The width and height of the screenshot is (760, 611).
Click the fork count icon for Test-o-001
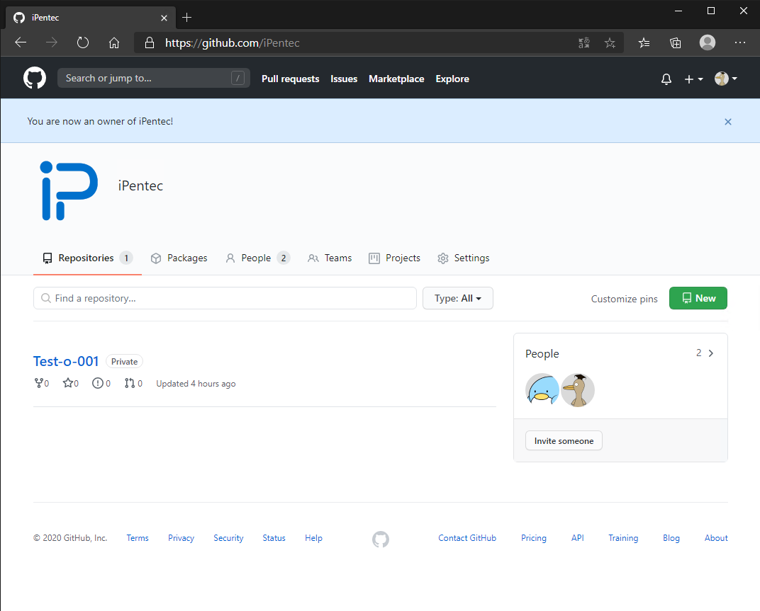(x=39, y=383)
